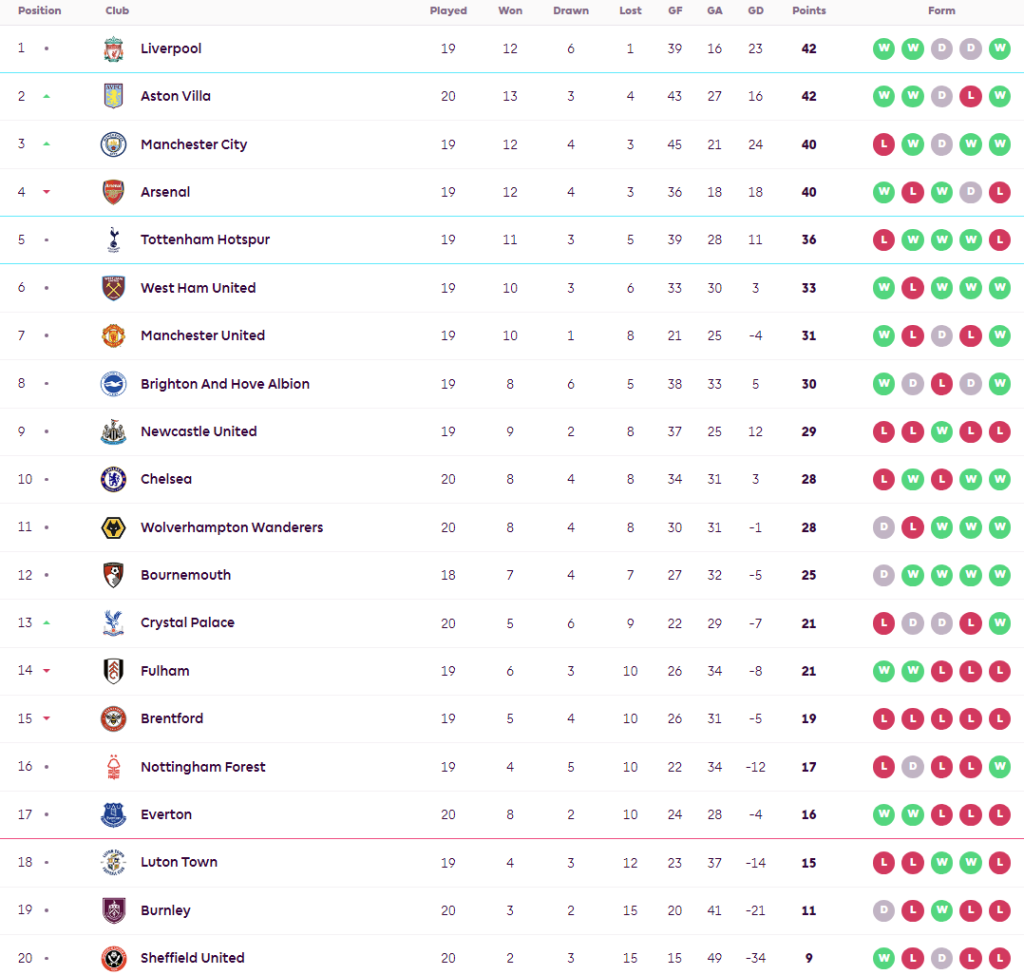Open the West Ham United club link

coord(198,288)
